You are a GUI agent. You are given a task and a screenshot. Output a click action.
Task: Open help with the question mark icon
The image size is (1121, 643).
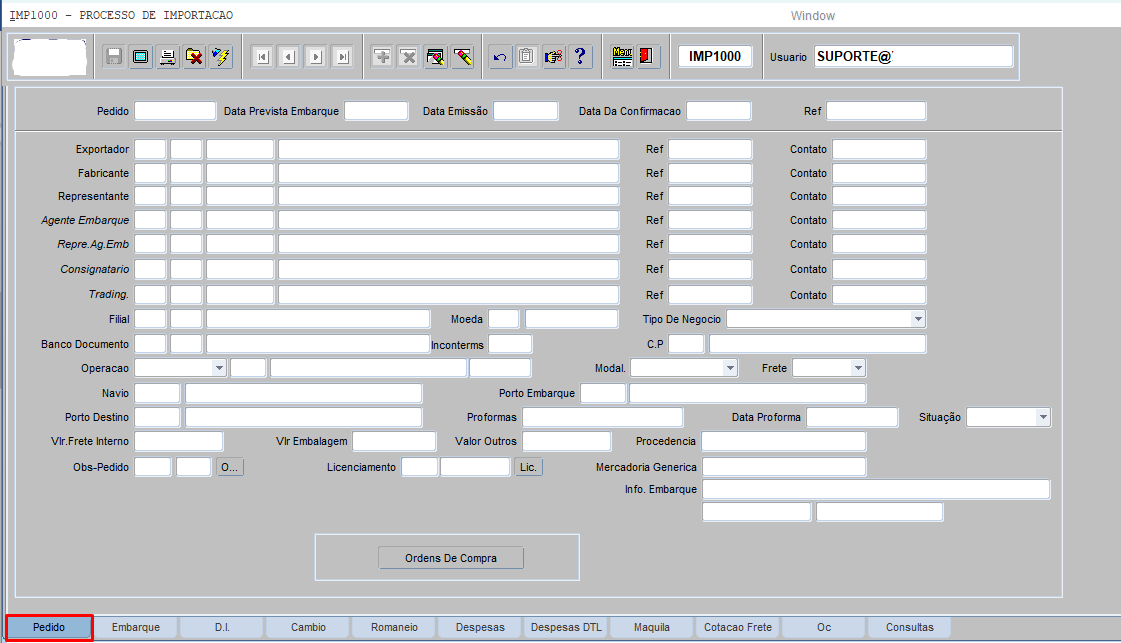coord(579,57)
